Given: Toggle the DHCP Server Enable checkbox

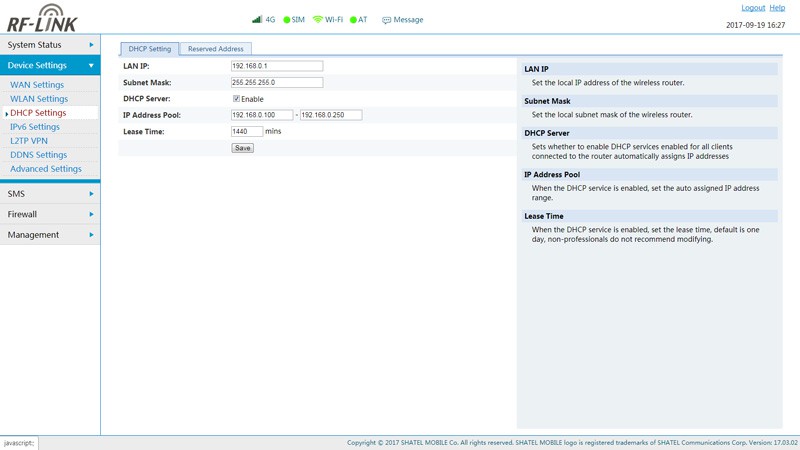Looking at the screenshot, I should pyautogui.click(x=236, y=99).
